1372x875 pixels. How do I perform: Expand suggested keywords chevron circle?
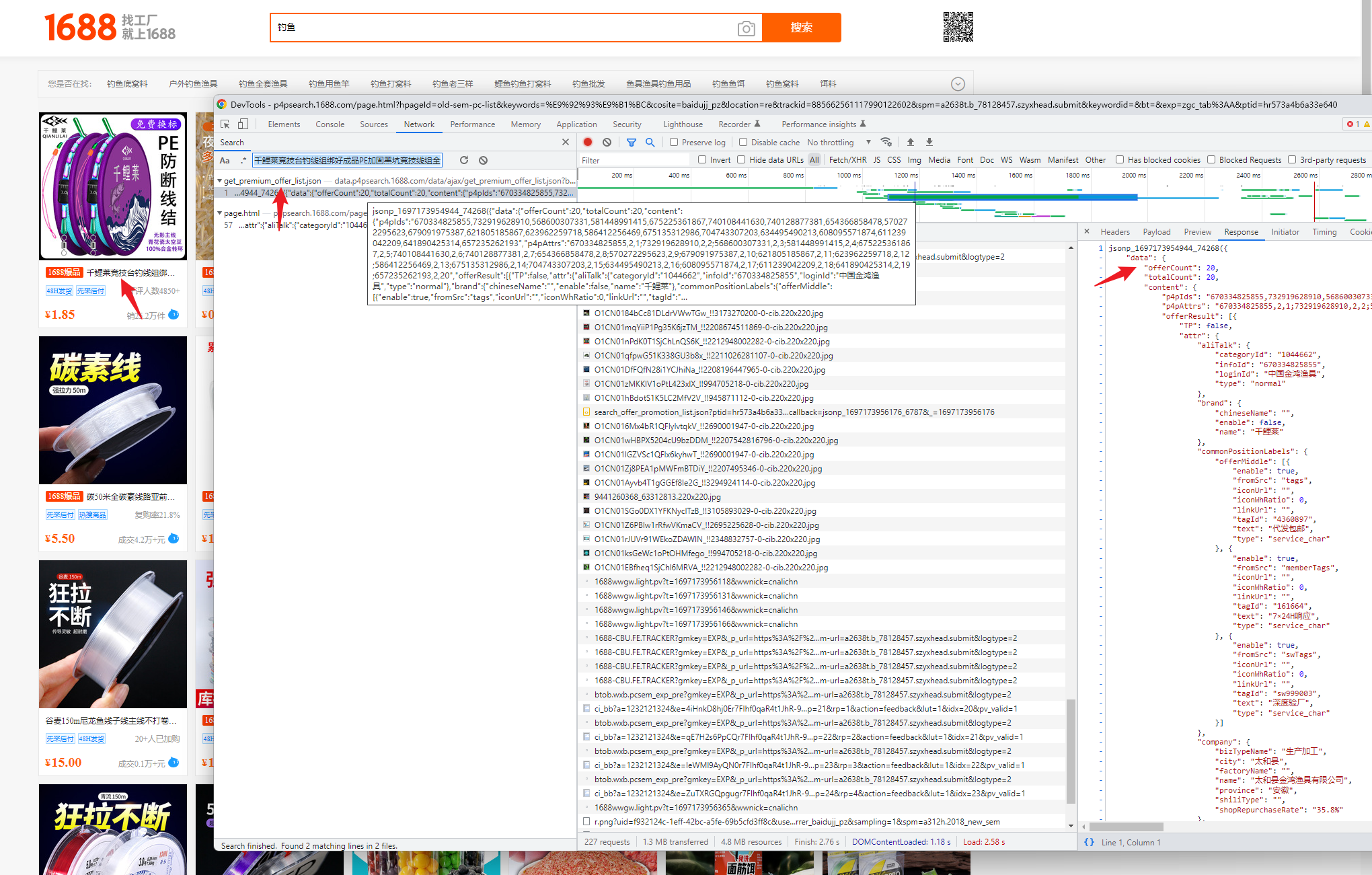click(958, 84)
